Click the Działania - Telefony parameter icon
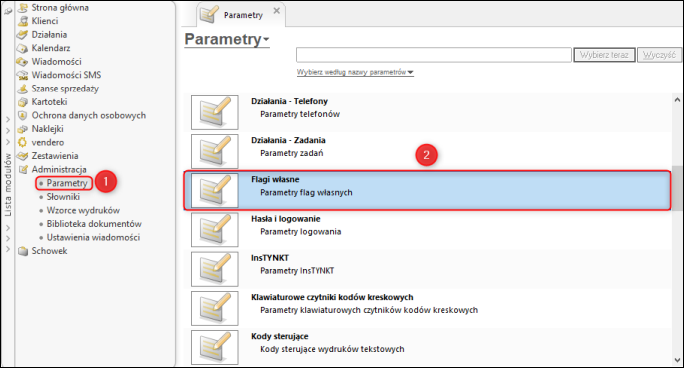Image resolution: width=684 pixels, height=368 pixels. pos(215,112)
